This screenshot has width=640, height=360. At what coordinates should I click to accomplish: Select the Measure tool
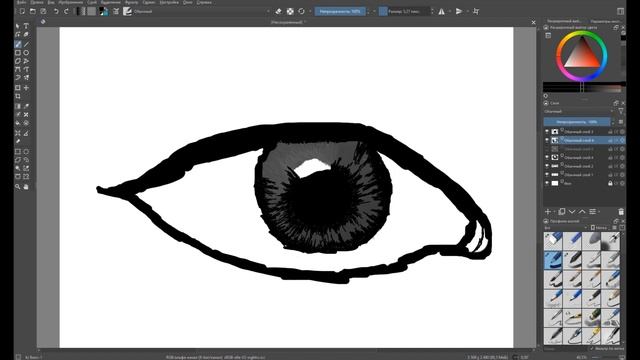coord(26,133)
